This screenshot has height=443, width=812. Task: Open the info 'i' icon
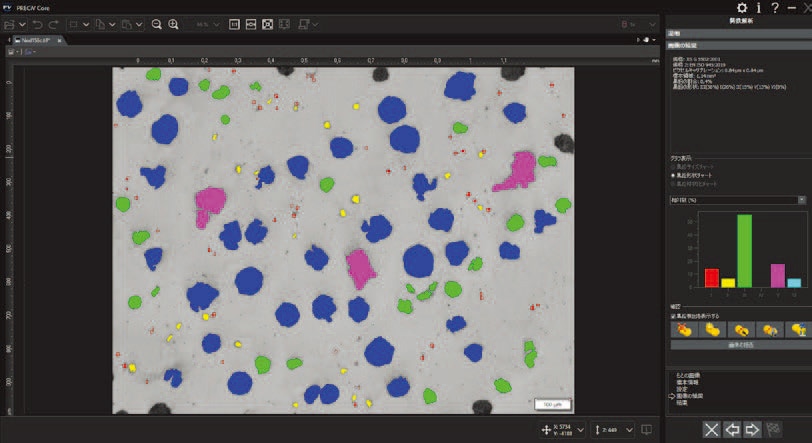point(759,8)
